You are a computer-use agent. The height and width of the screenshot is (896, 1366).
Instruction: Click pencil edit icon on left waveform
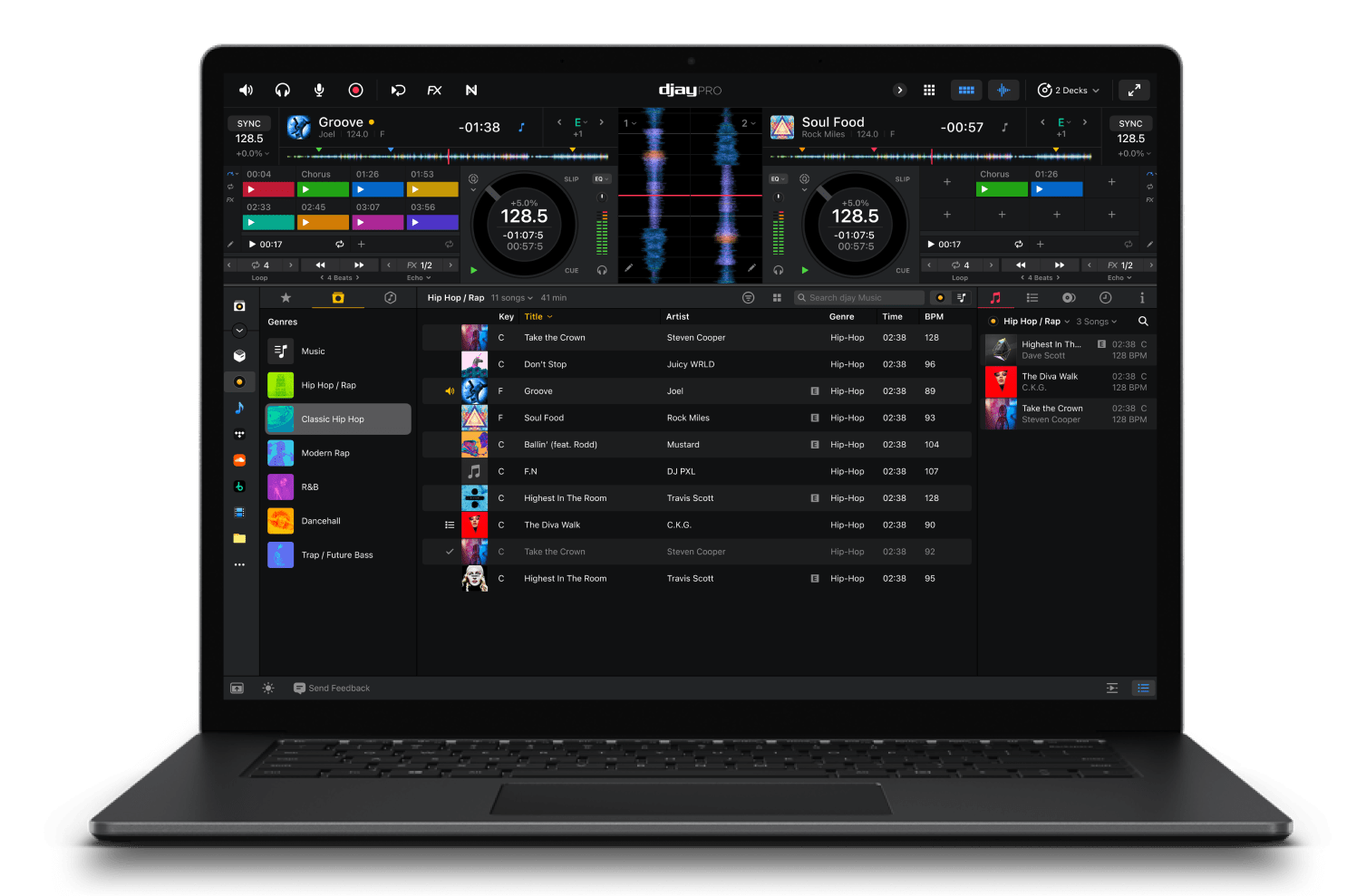coord(628,268)
